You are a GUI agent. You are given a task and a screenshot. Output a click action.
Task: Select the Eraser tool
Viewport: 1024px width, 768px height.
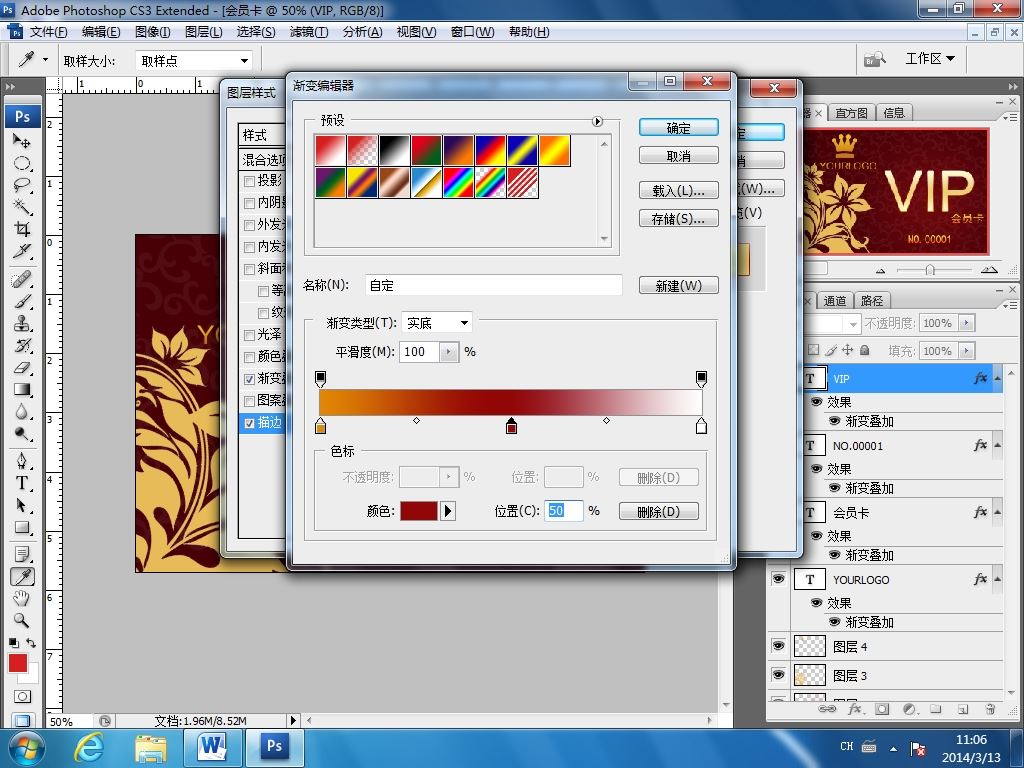(22, 368)
